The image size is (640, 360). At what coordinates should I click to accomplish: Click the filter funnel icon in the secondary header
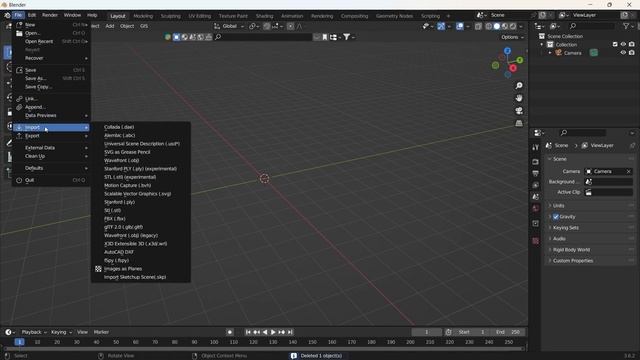tap(346, 37)
